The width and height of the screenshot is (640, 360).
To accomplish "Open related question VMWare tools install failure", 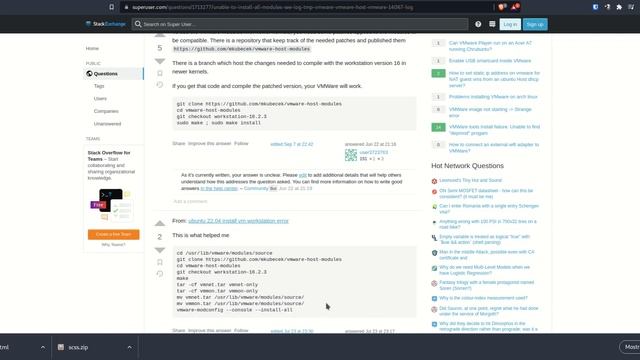I will point(494,130).
